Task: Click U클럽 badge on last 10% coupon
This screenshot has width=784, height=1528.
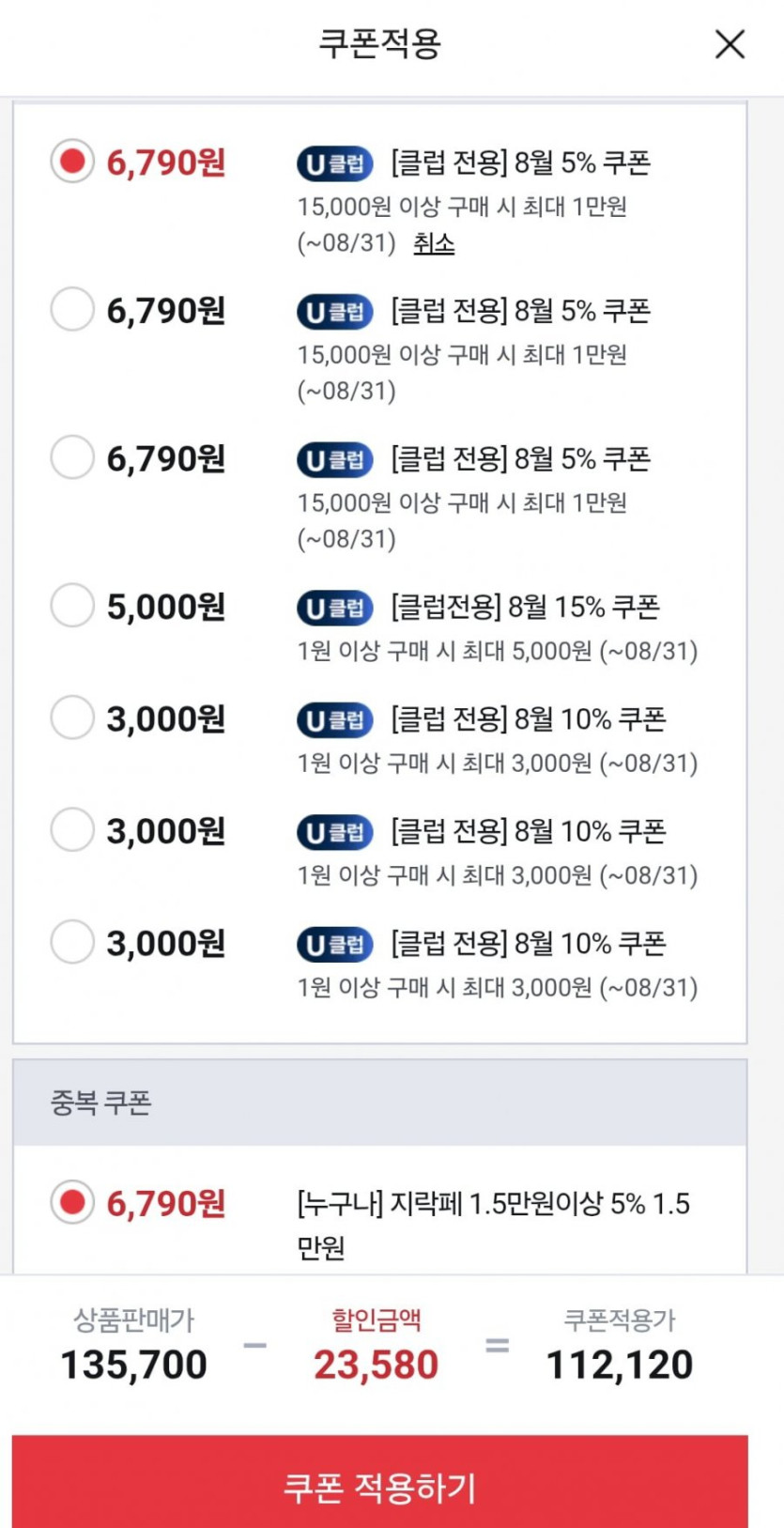Action: tap(335, 944)
